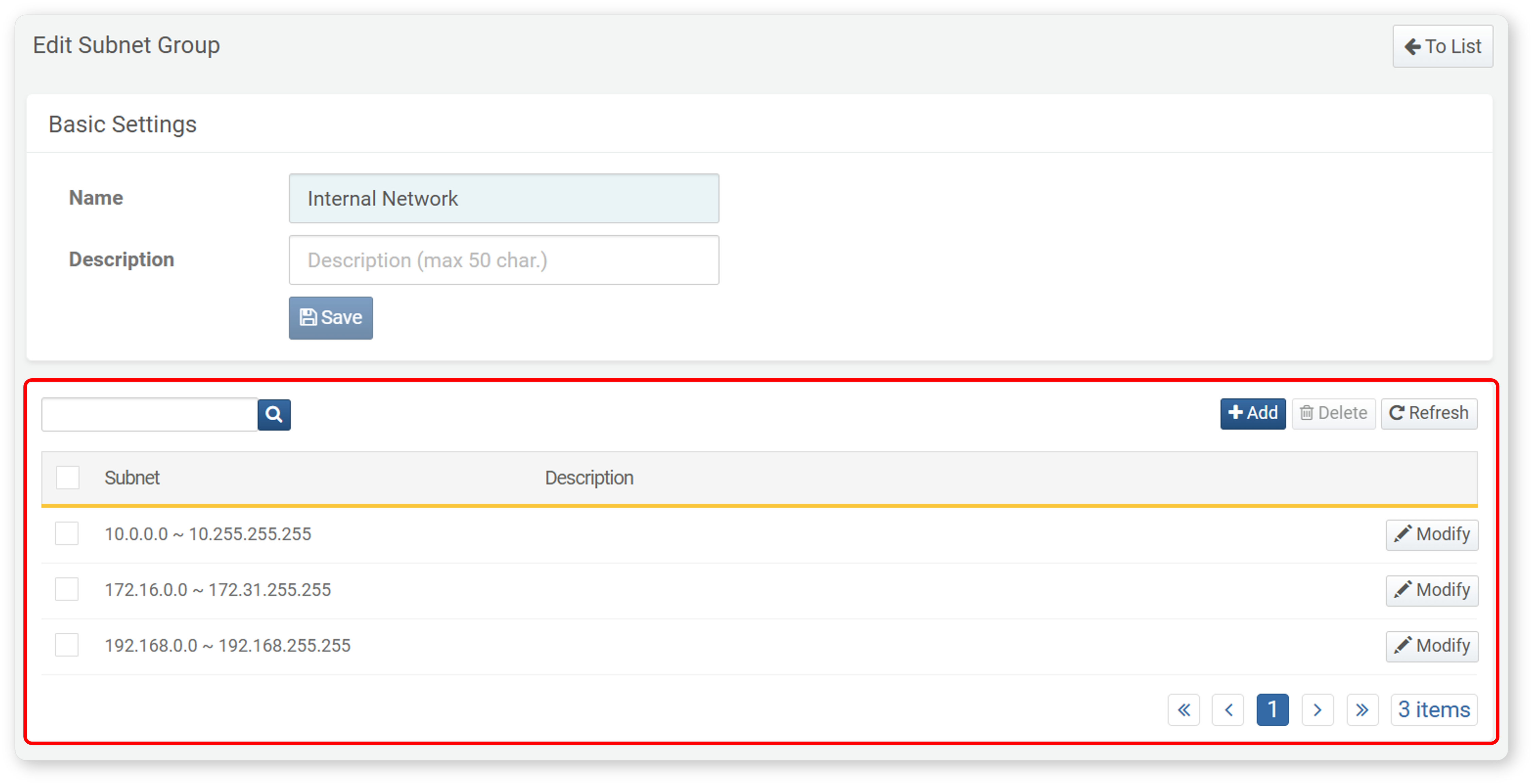Focus the Description input field
The image size is (1532, 784).
504,260
